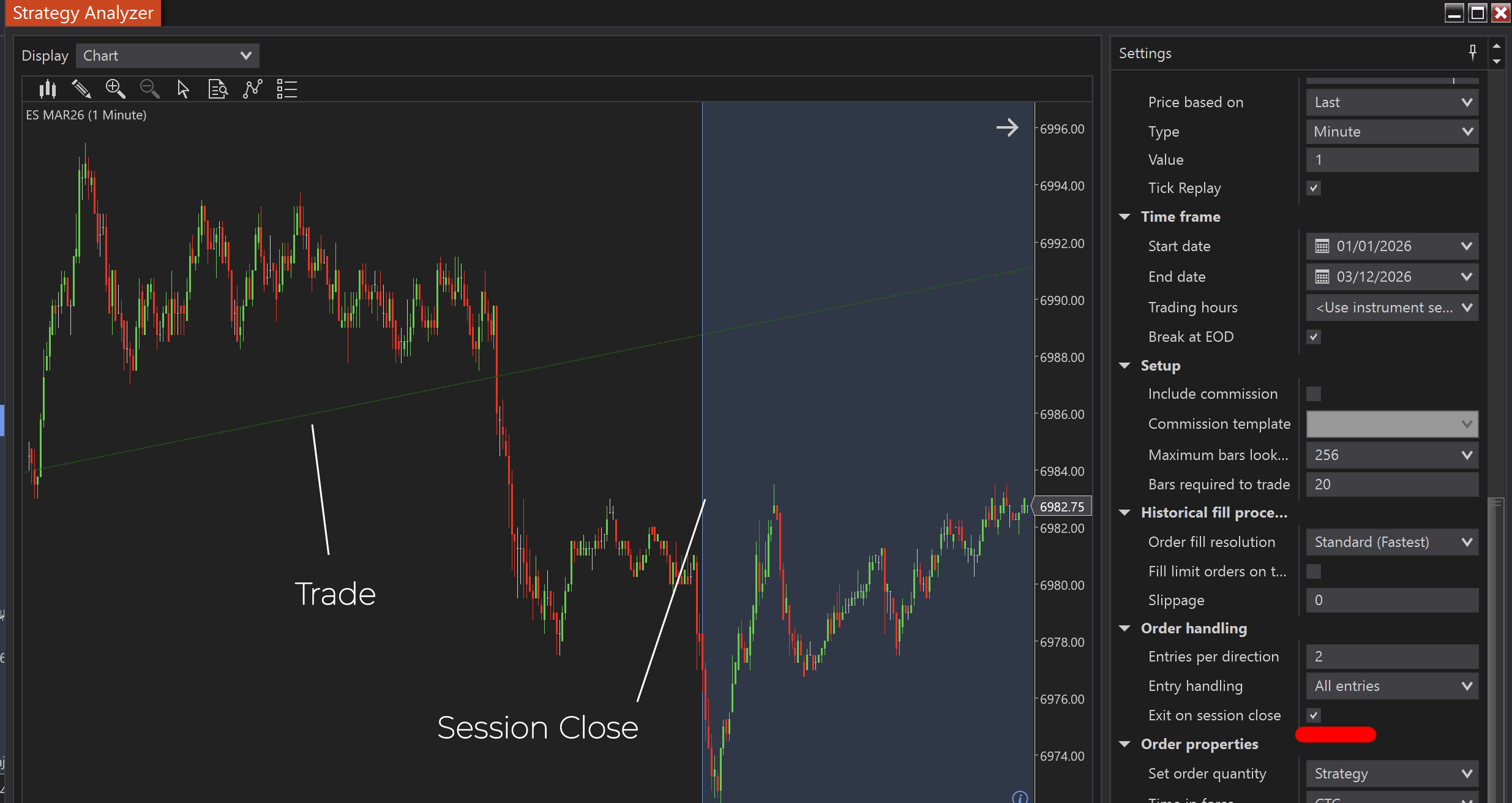Click the zoom in magnifier icon

coord(115,89)
